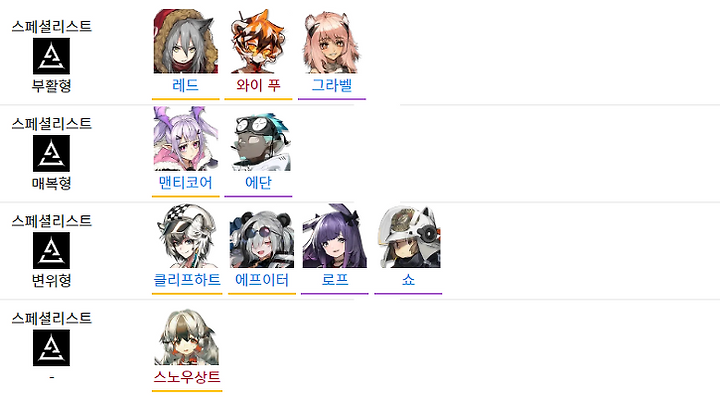Open the 에단 name link
Screen dimensions: 720x402
click(258, 182)
